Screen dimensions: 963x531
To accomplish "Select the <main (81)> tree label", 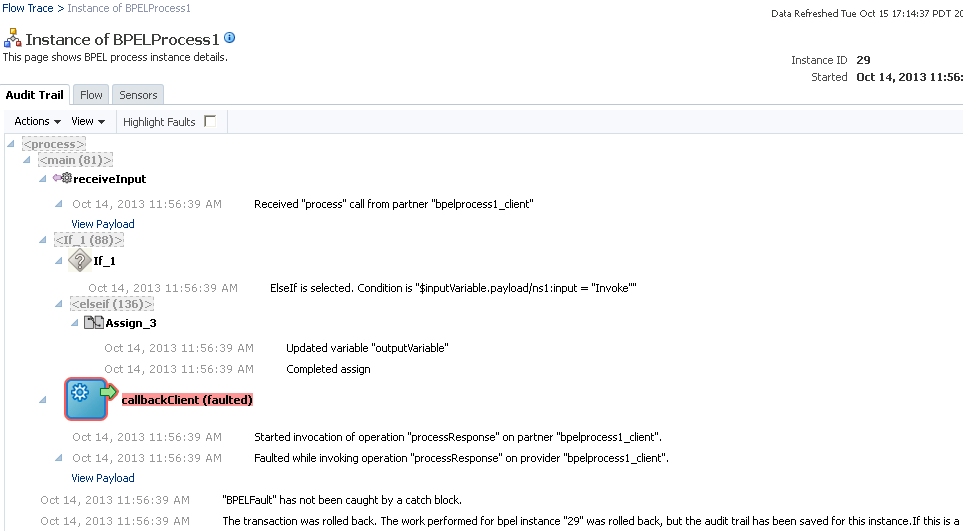I will (75, 160).
